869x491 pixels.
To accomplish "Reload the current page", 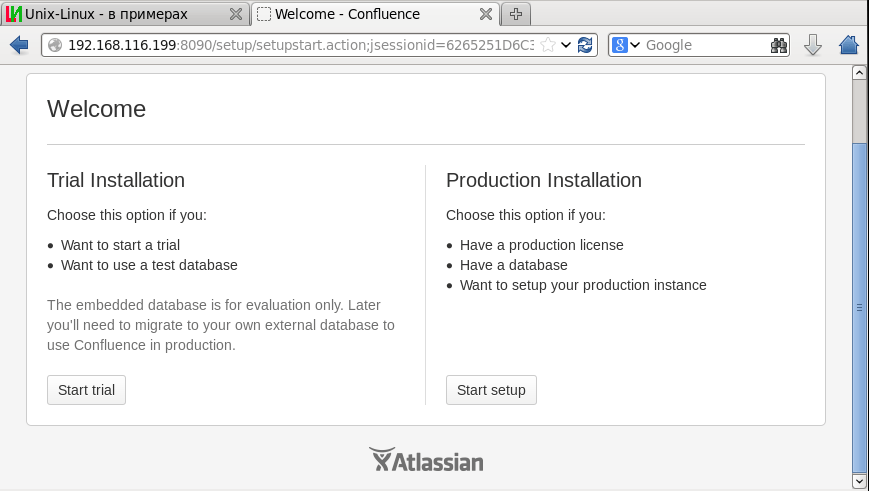I will click(586, 45).
